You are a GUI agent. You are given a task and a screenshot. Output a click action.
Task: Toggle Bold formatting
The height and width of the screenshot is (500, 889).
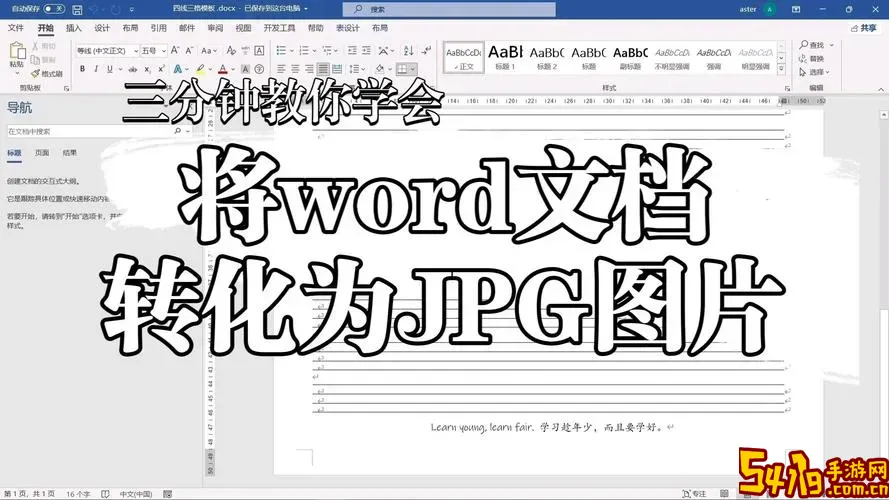(x=82, y=69)
